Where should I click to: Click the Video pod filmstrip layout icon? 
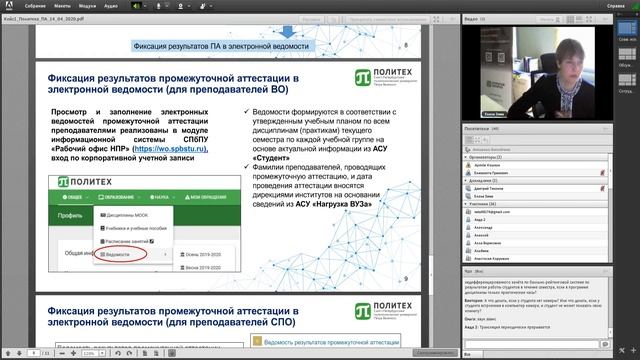coord(579,19)
